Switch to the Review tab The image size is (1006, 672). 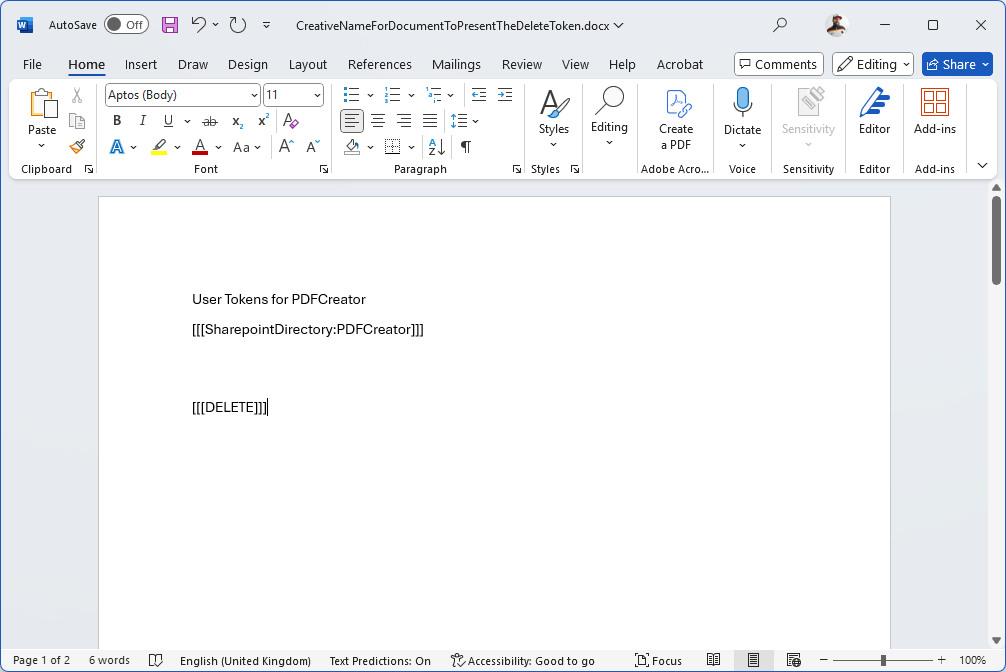click(522, 64)
